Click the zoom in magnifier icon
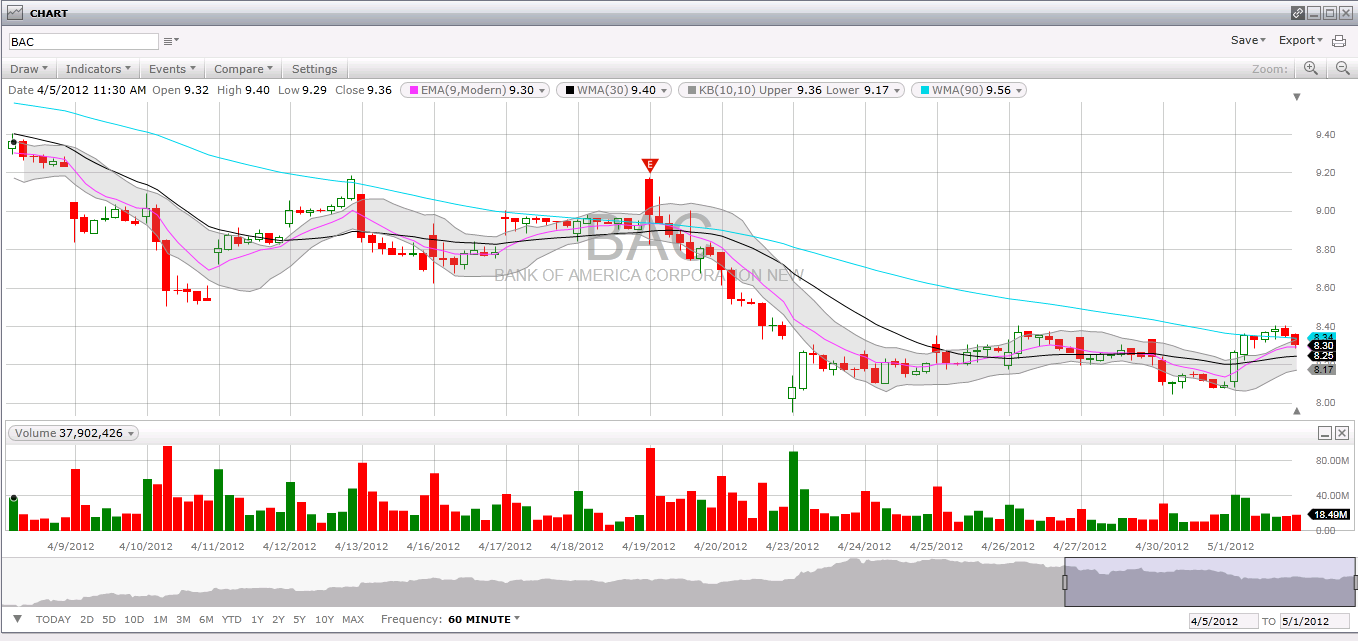Screen dimensions: 1358x641 point(1311,68)
